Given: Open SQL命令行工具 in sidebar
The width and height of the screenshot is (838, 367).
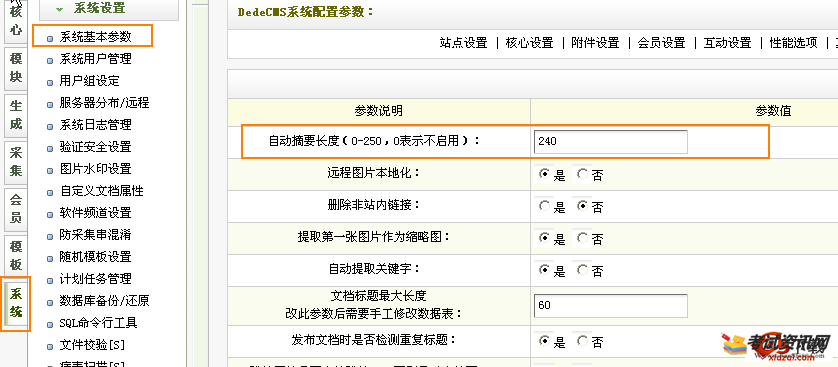Looking at the screenshot, I should point(98,323).
